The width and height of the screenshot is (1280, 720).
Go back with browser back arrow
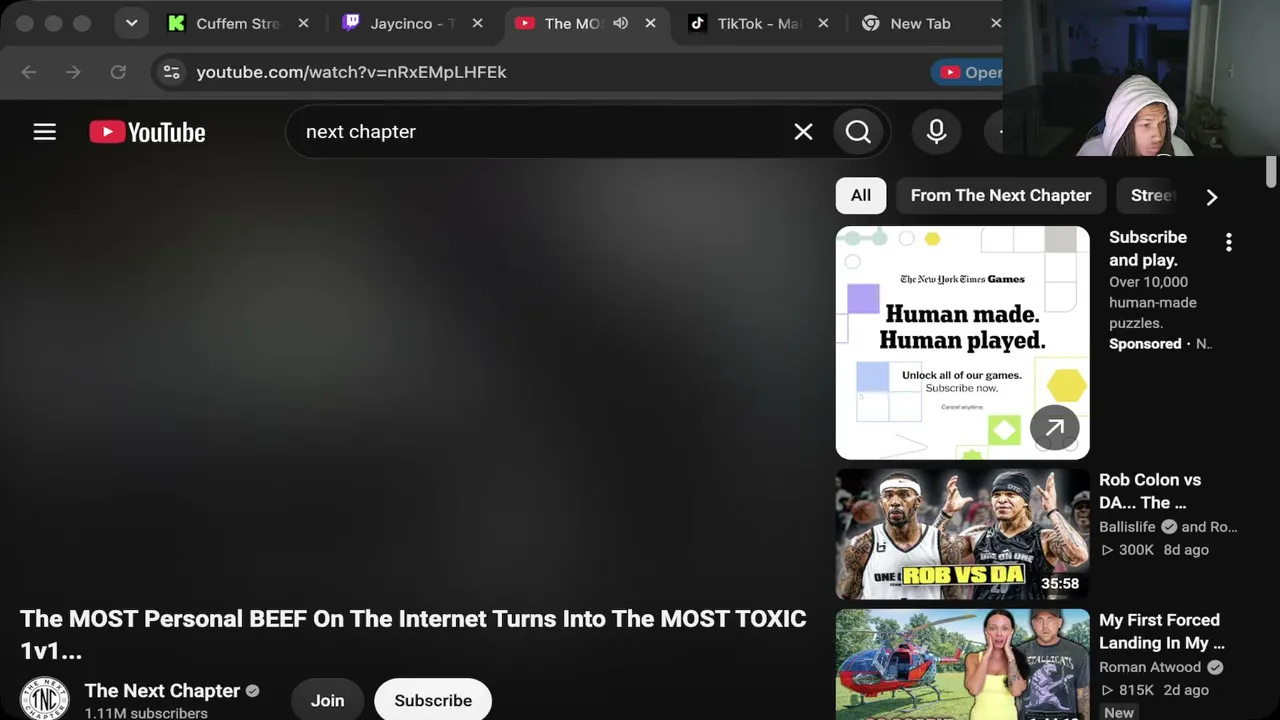(x=29, y=72)
